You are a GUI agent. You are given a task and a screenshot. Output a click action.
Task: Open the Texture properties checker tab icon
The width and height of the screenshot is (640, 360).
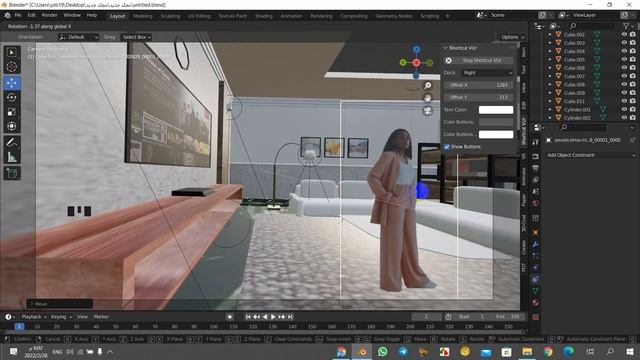coord(535,317)
